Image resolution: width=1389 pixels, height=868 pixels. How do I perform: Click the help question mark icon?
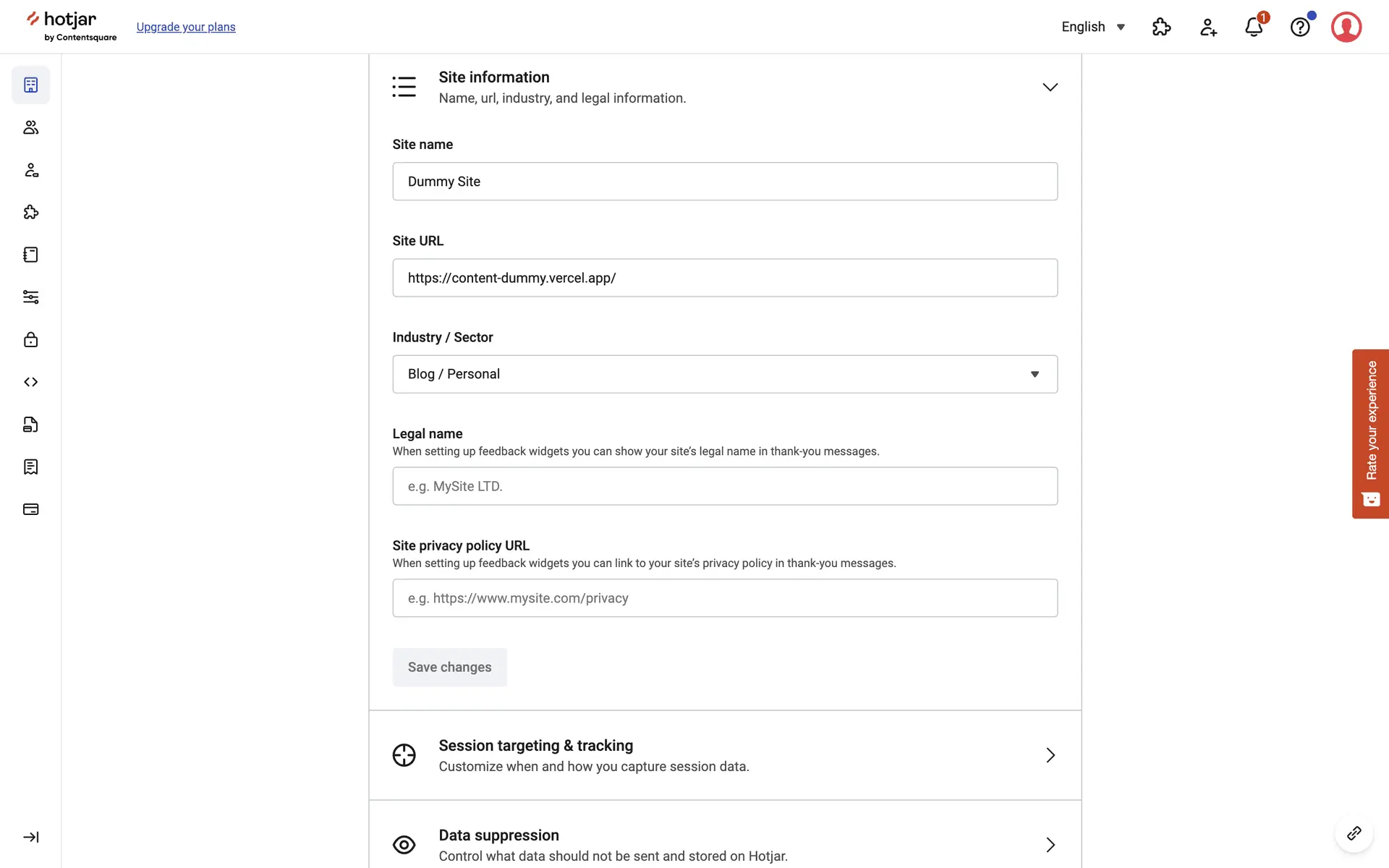coord(1300,27)
